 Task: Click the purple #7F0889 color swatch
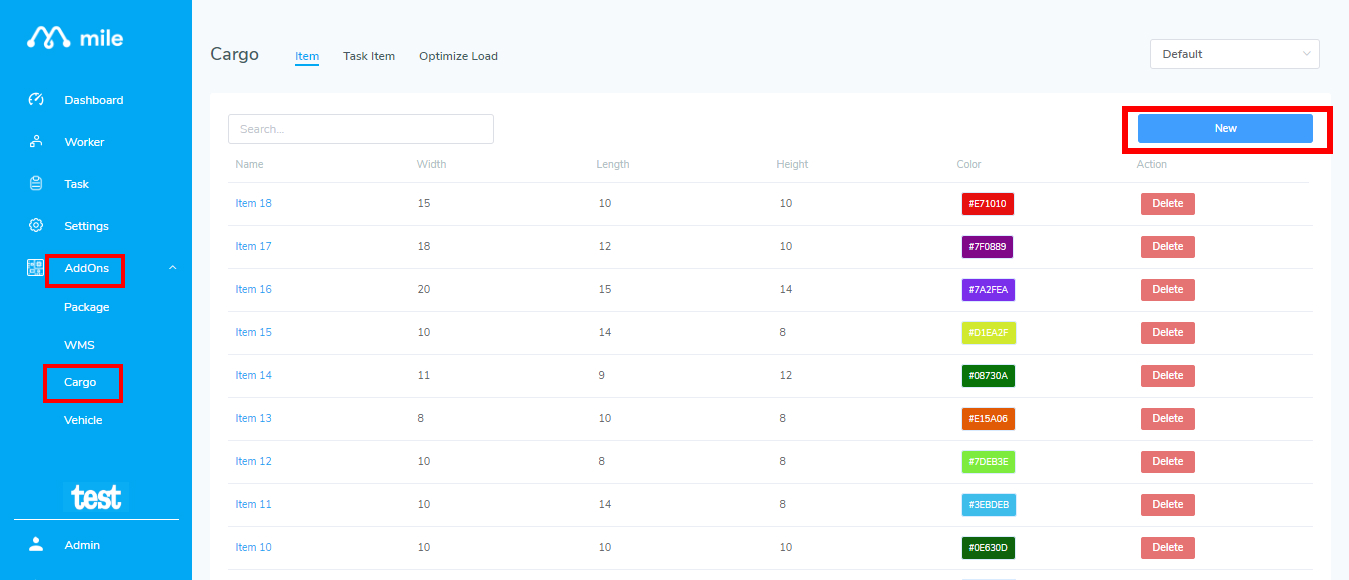[987, 247]
